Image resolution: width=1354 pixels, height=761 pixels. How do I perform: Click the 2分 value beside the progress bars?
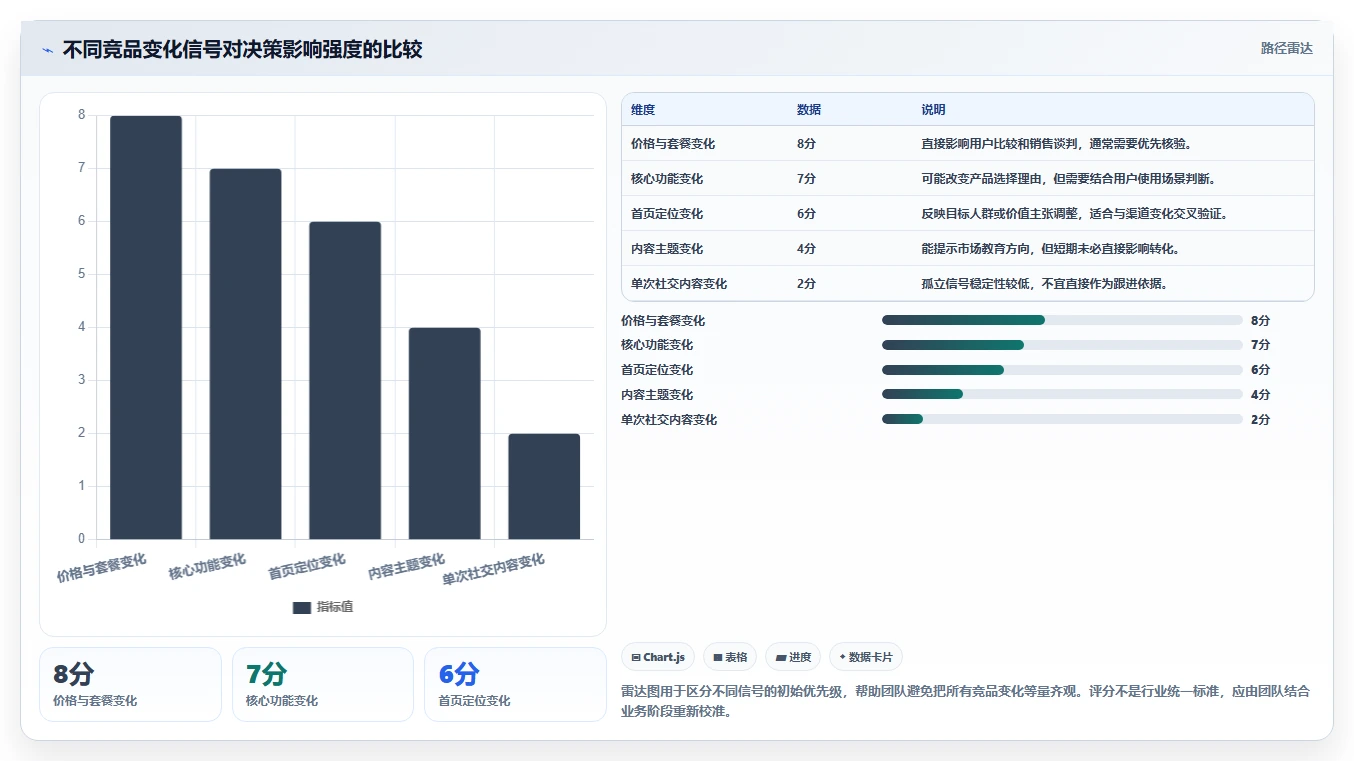click(1260, 420)
